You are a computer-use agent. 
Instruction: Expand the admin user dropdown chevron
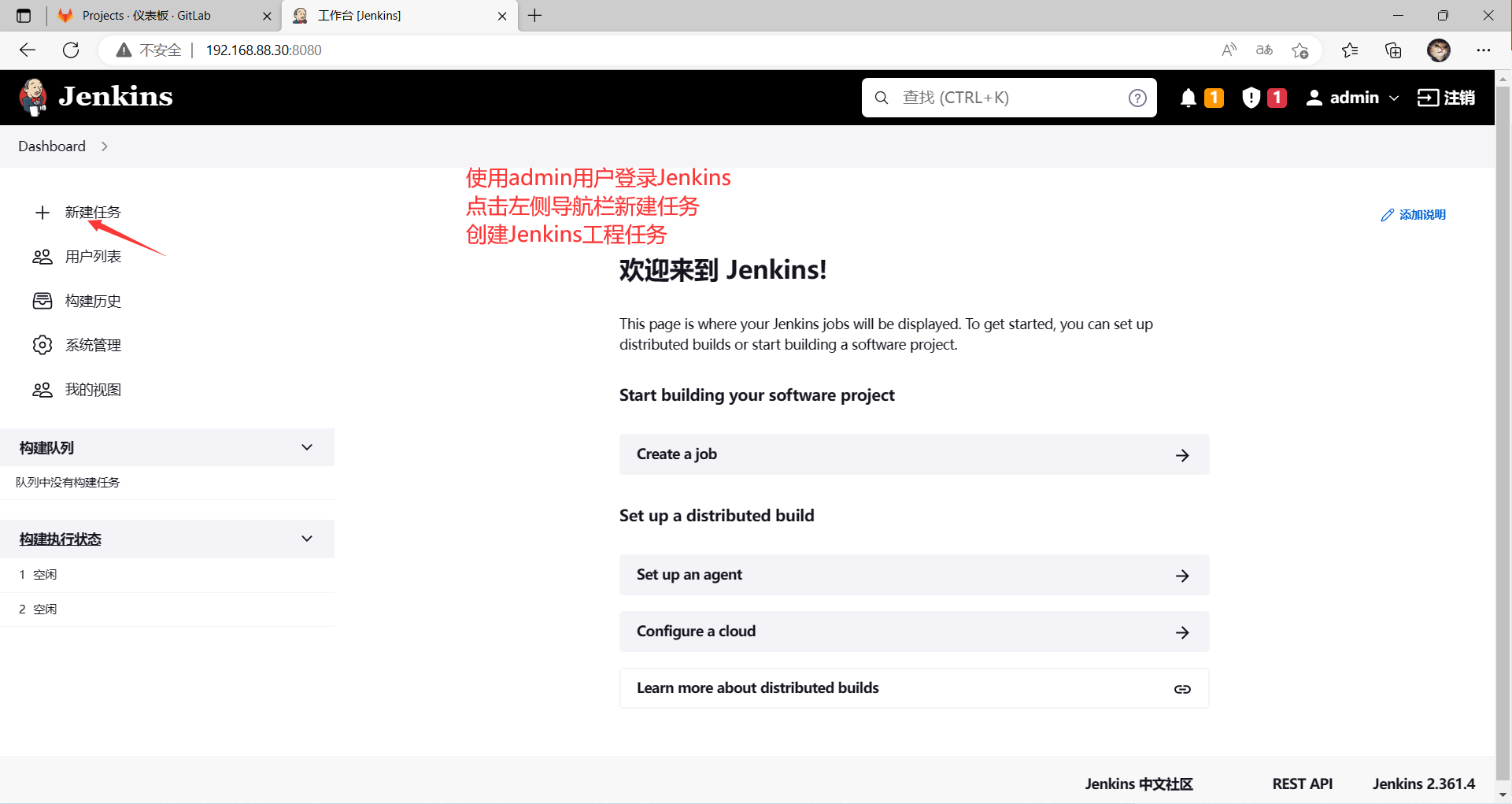pyautogui.click(x=1394, y=98)
